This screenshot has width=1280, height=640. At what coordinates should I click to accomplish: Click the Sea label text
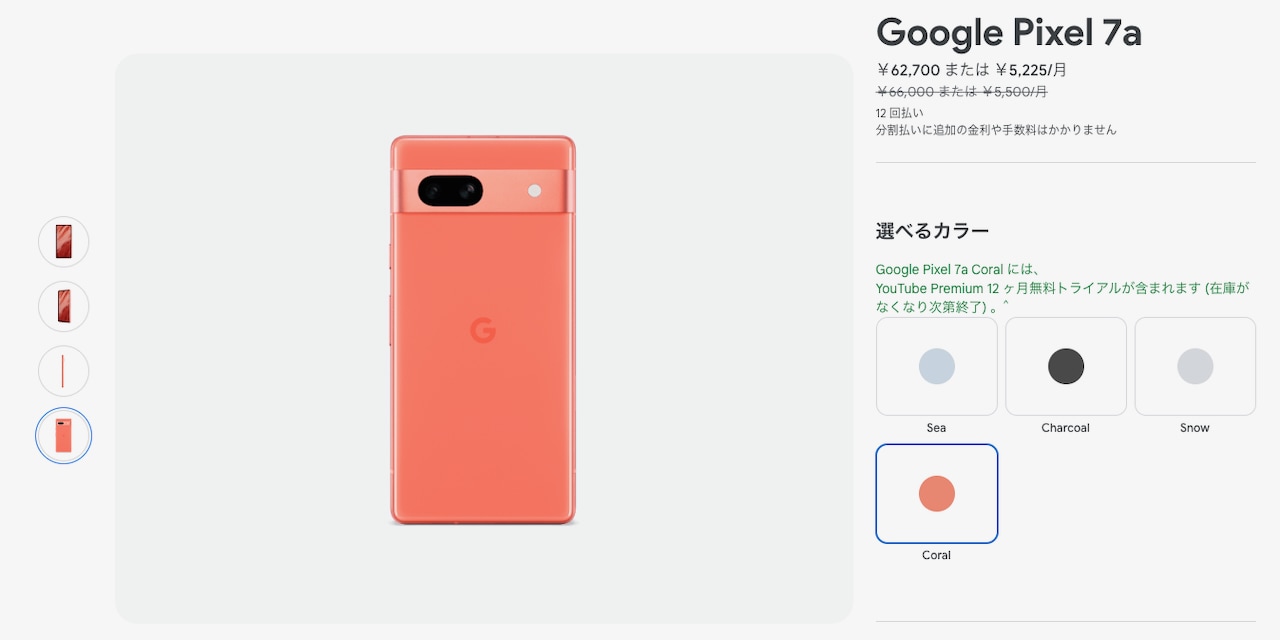(x=936, y=428)
